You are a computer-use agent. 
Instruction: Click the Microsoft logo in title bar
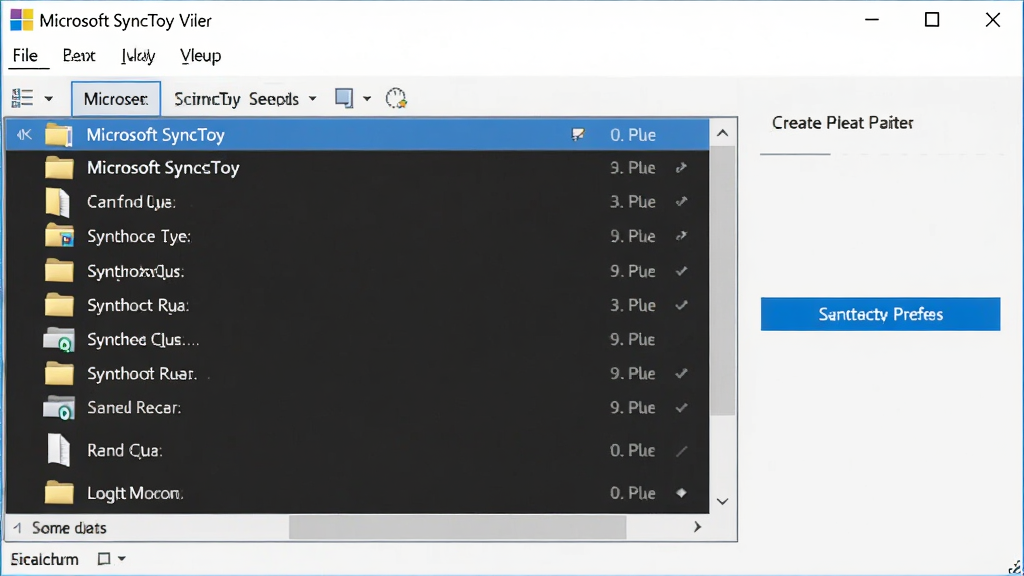[x=22, y=20]
